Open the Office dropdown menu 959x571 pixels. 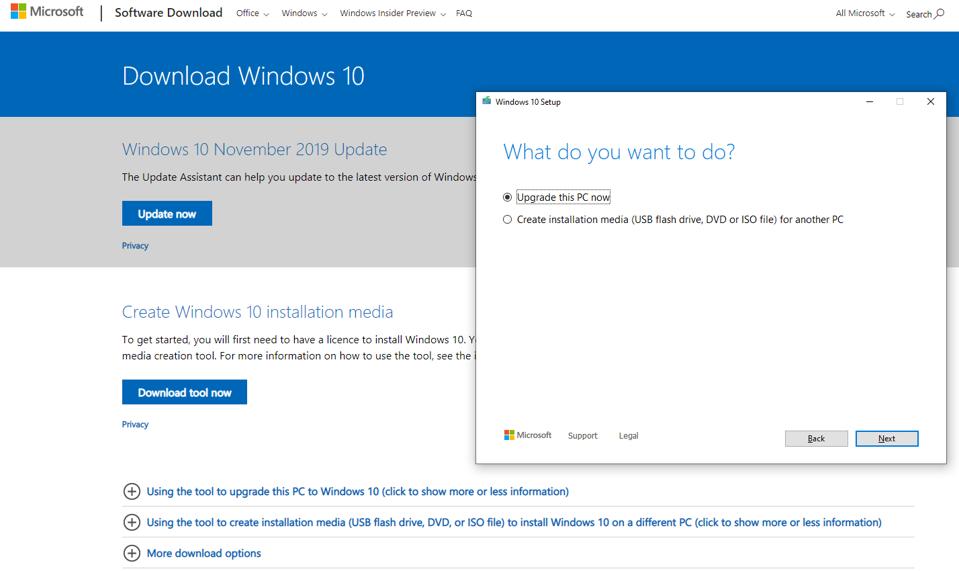(x=252, y=14)
